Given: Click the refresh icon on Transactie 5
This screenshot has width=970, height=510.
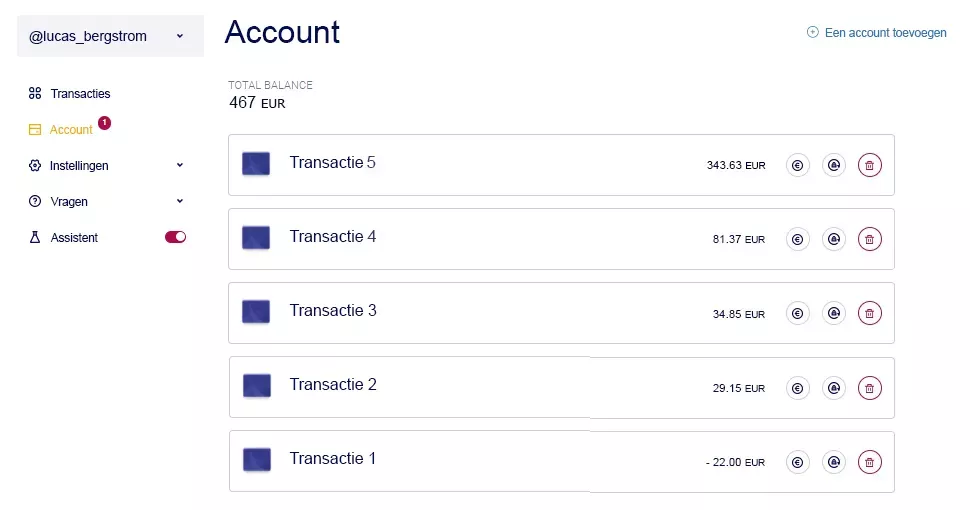Looking at the screenshot, I should click(x=833, y=166).
